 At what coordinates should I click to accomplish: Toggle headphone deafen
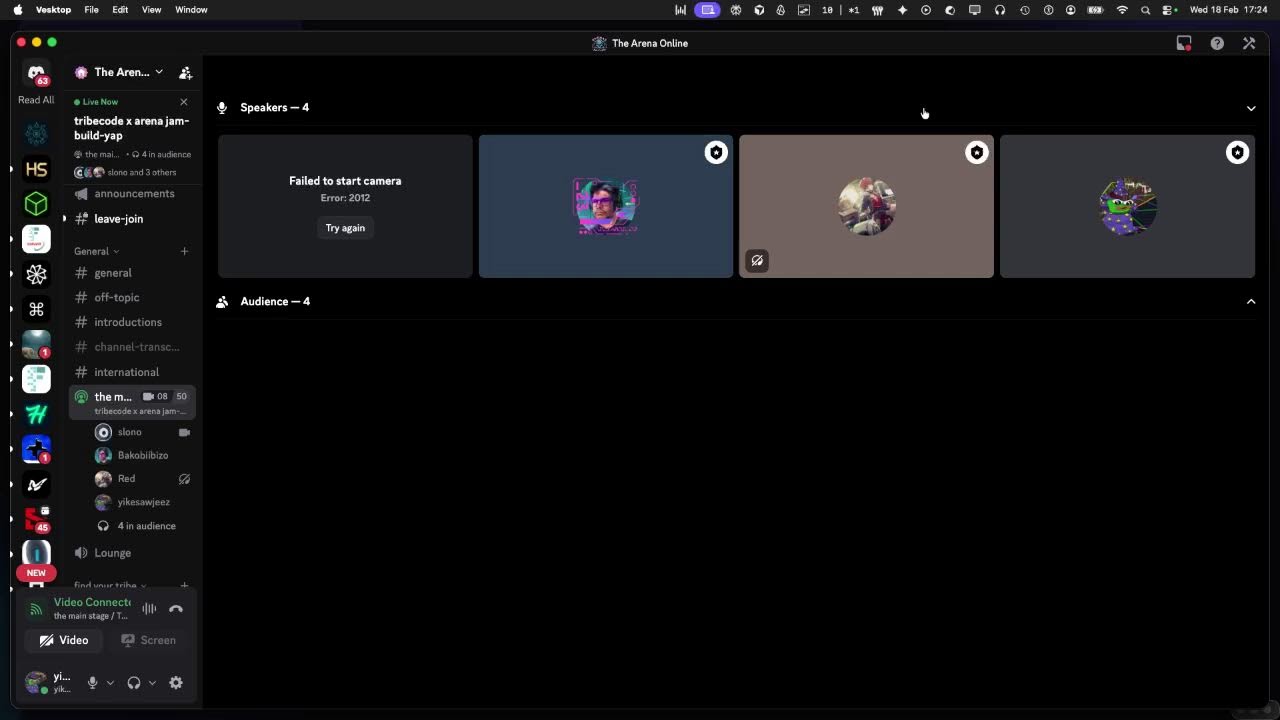click(x=134, y=683)
